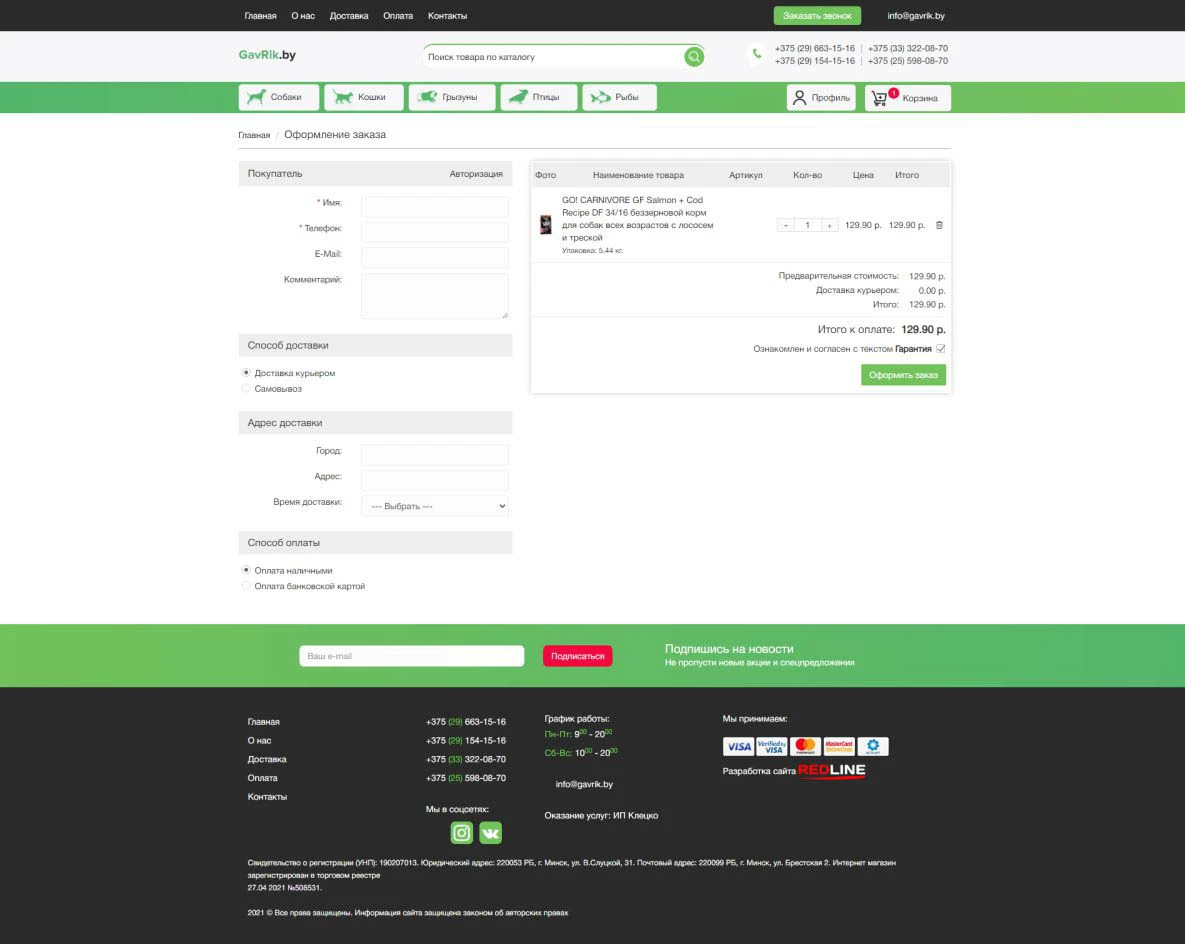Click the 'Авторизация' link

476,174
